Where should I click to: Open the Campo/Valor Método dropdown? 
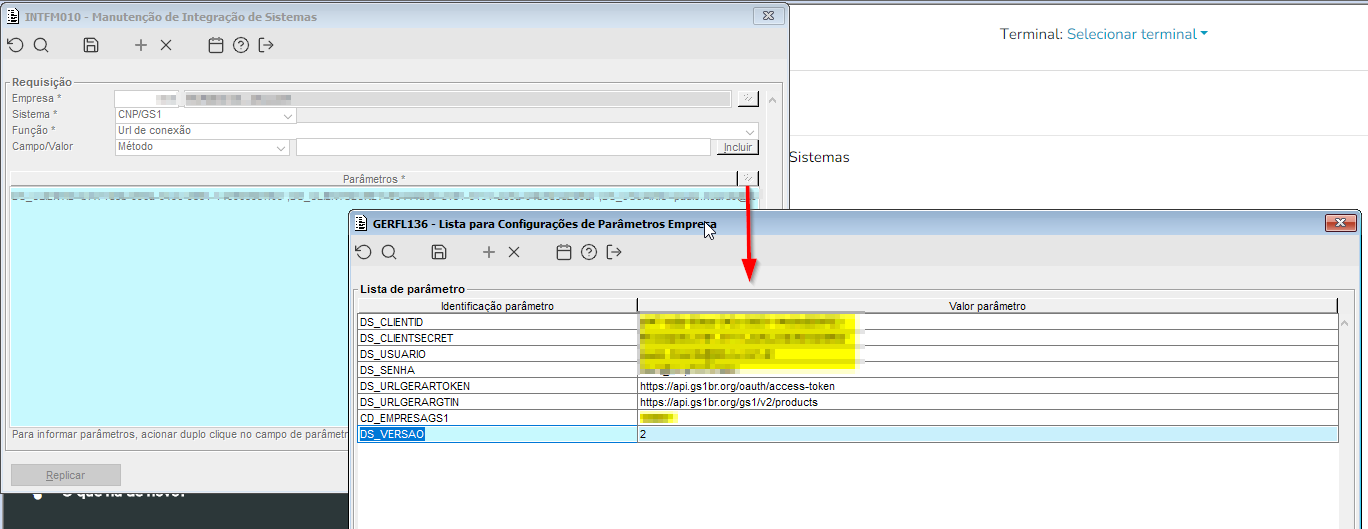(x=281, y=147)
